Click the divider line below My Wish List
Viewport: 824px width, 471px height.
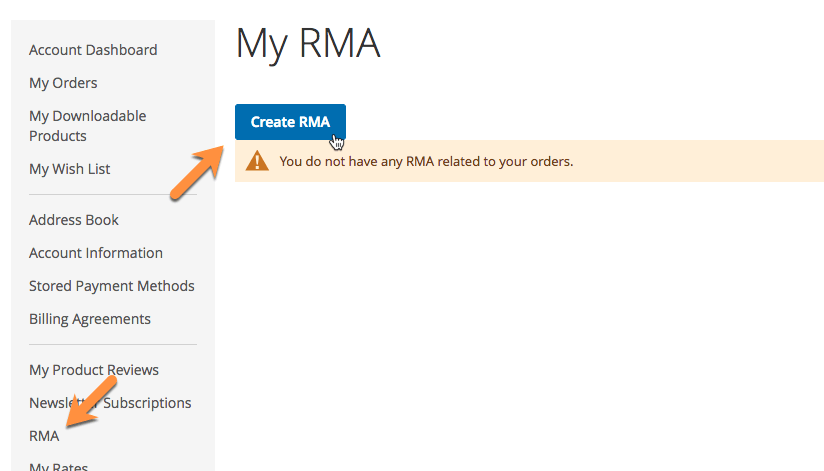113,195
